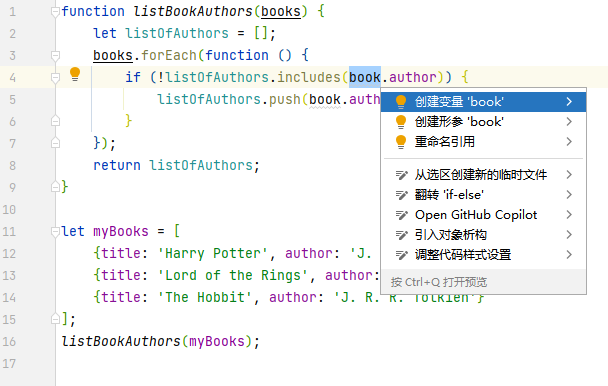The height and width of the screenshot is (386, 608).
Task: Click pencil icon beside '从选区创建新的临时文件'
Action: (x=401, y=175)
